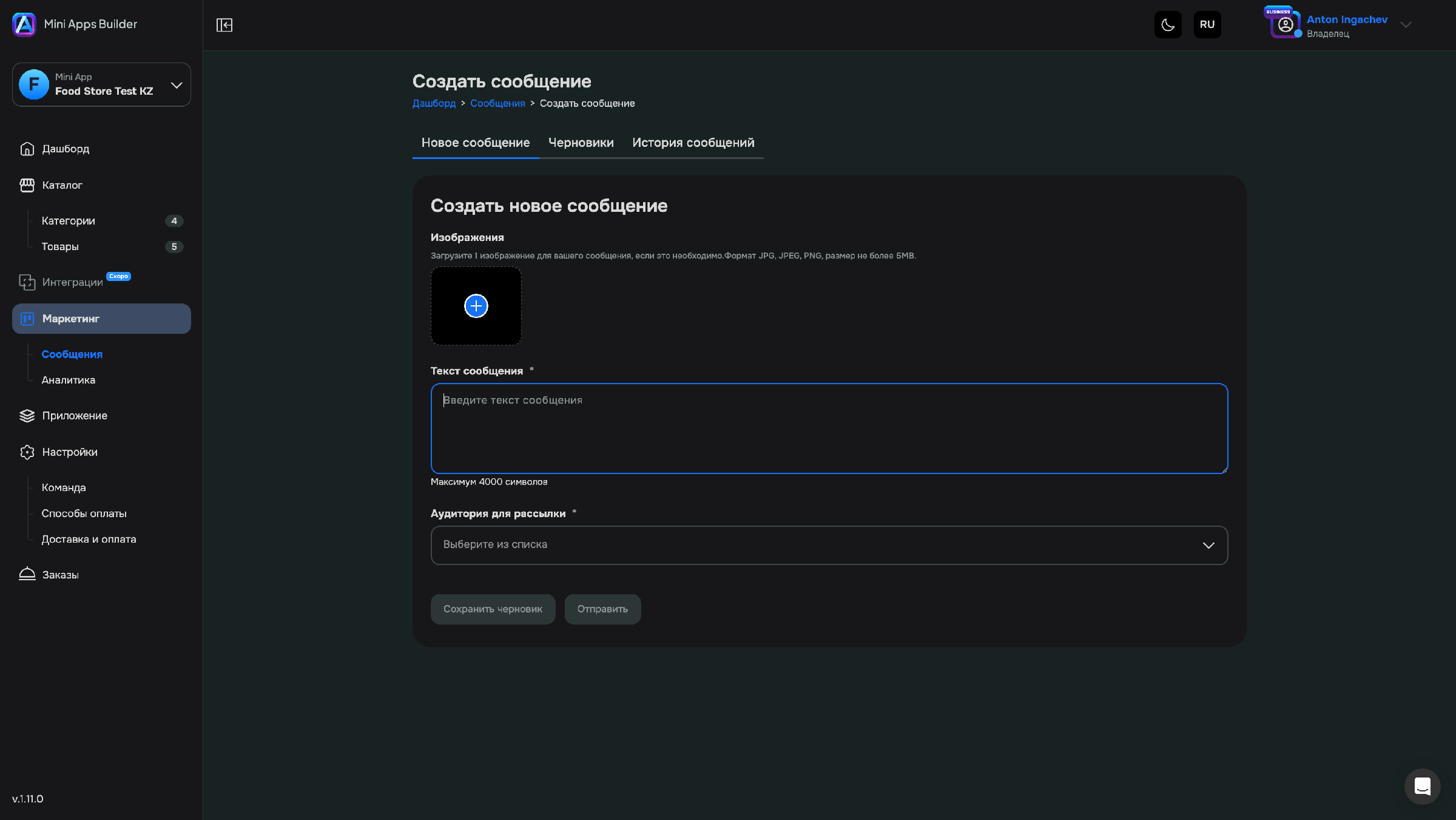Open the История сообщений tab

(x=693, y=143)
